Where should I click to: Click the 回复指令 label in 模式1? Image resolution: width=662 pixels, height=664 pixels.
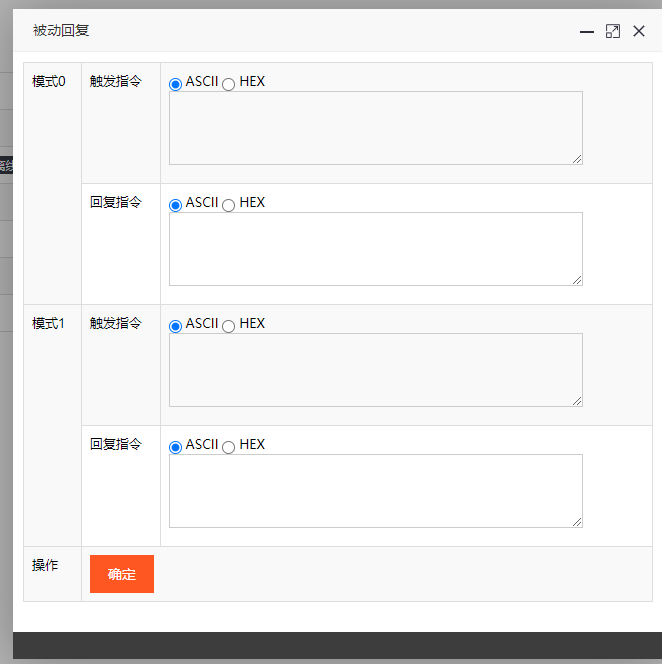coord(116,444)
